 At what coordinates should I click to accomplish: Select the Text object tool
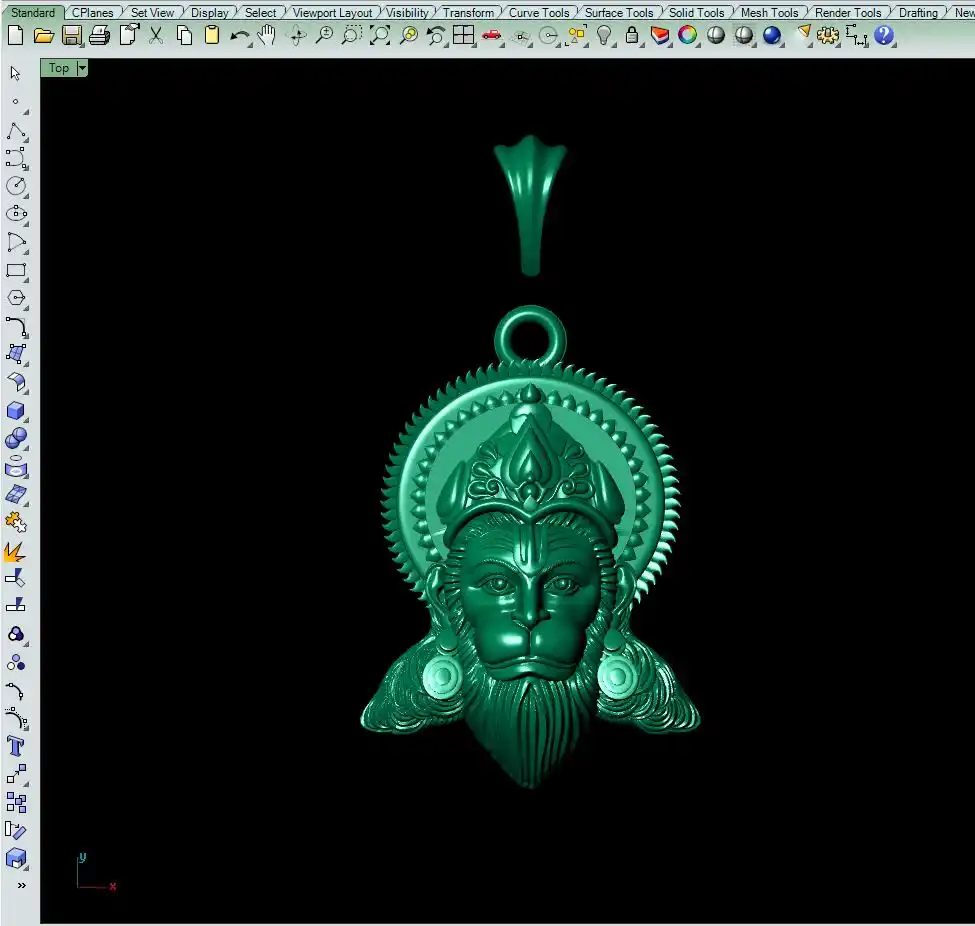[16, 746]
